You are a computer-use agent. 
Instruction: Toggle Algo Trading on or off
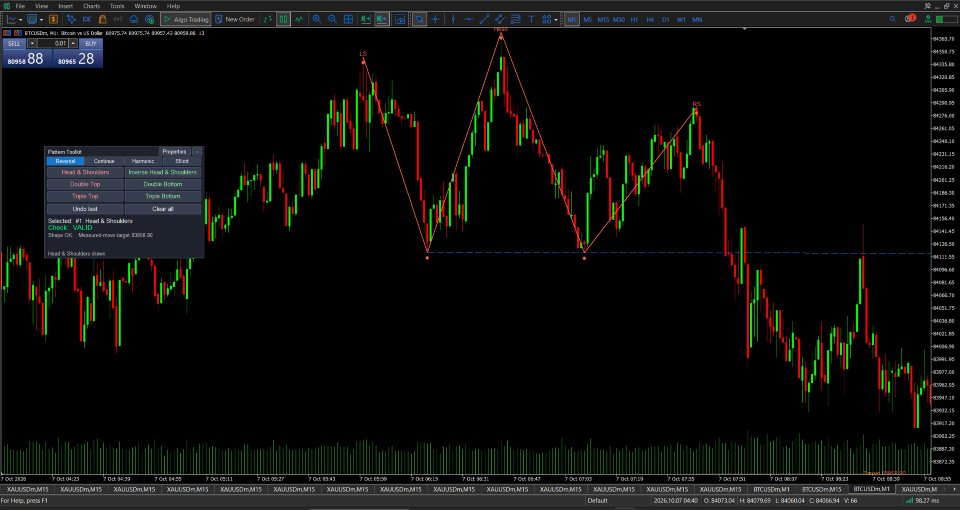pos(186,20)
